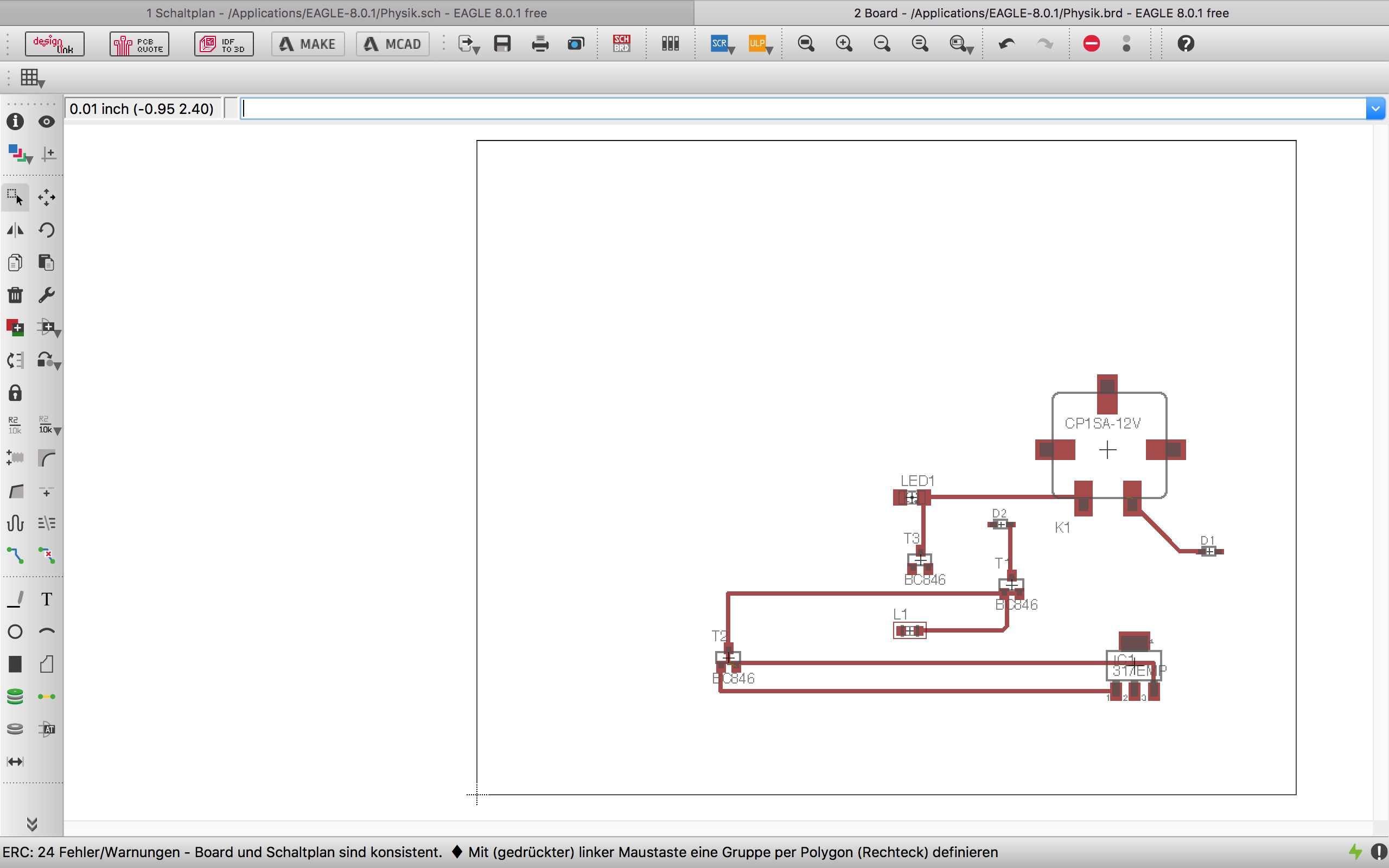Click the MCAD button
1389x868 pixels.
[393, 43]
